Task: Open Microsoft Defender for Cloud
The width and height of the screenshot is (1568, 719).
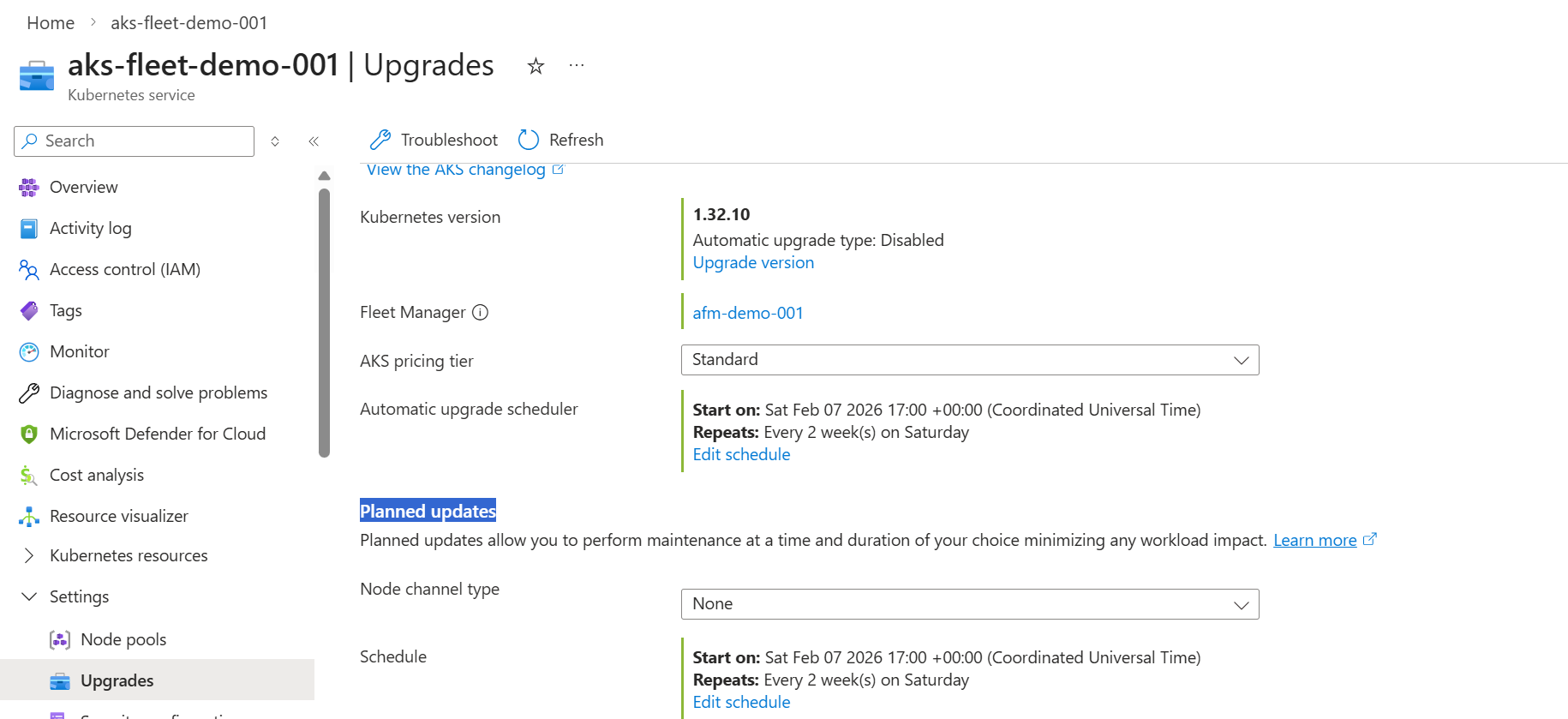Action: coord(158,434)
